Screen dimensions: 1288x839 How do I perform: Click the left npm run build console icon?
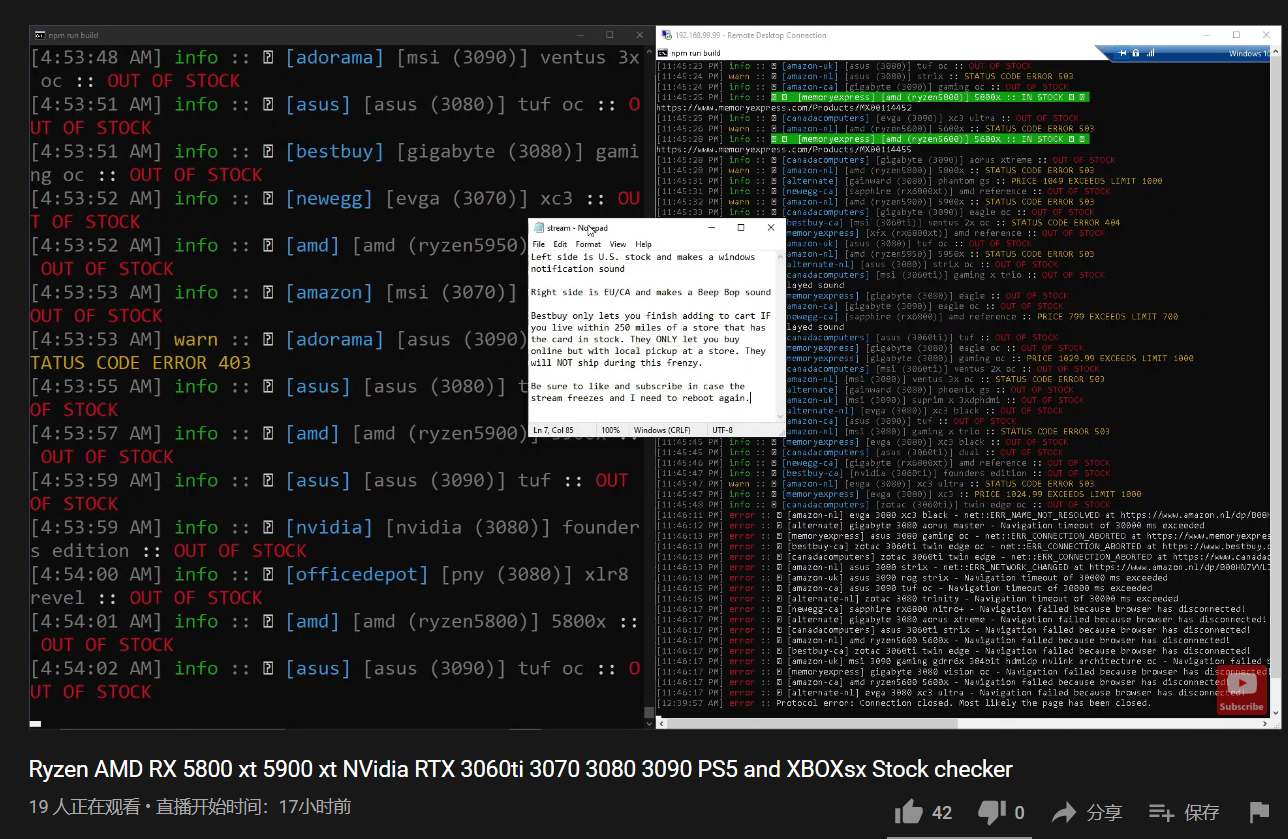[x=39, y=35]
